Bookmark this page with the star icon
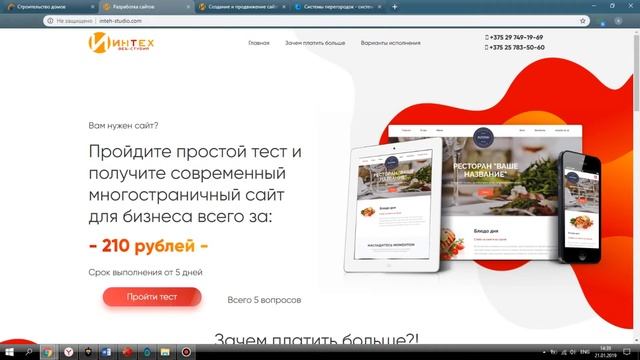This screenshot has height=360, width=640. 582,21
